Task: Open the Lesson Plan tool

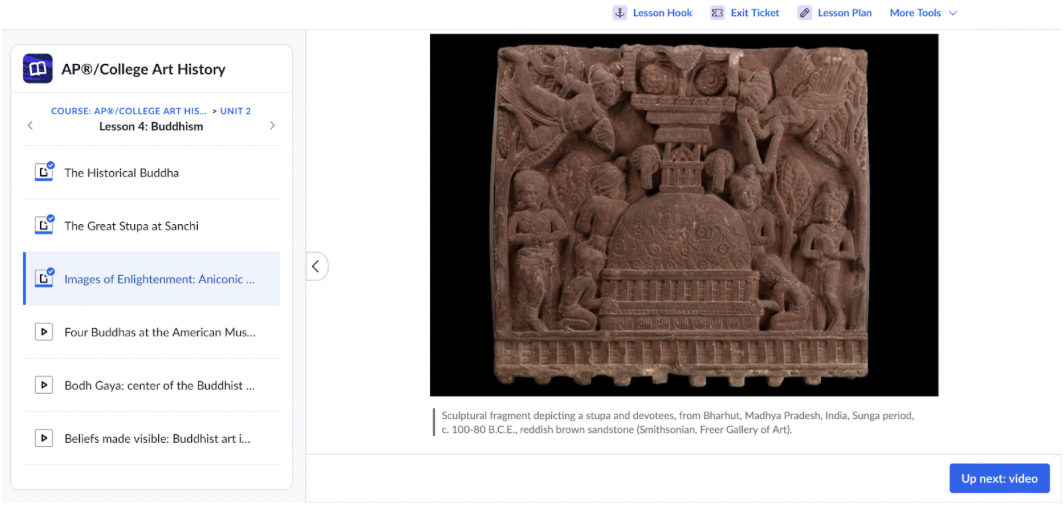Action: pyautogui.click(x=835, y=13)
